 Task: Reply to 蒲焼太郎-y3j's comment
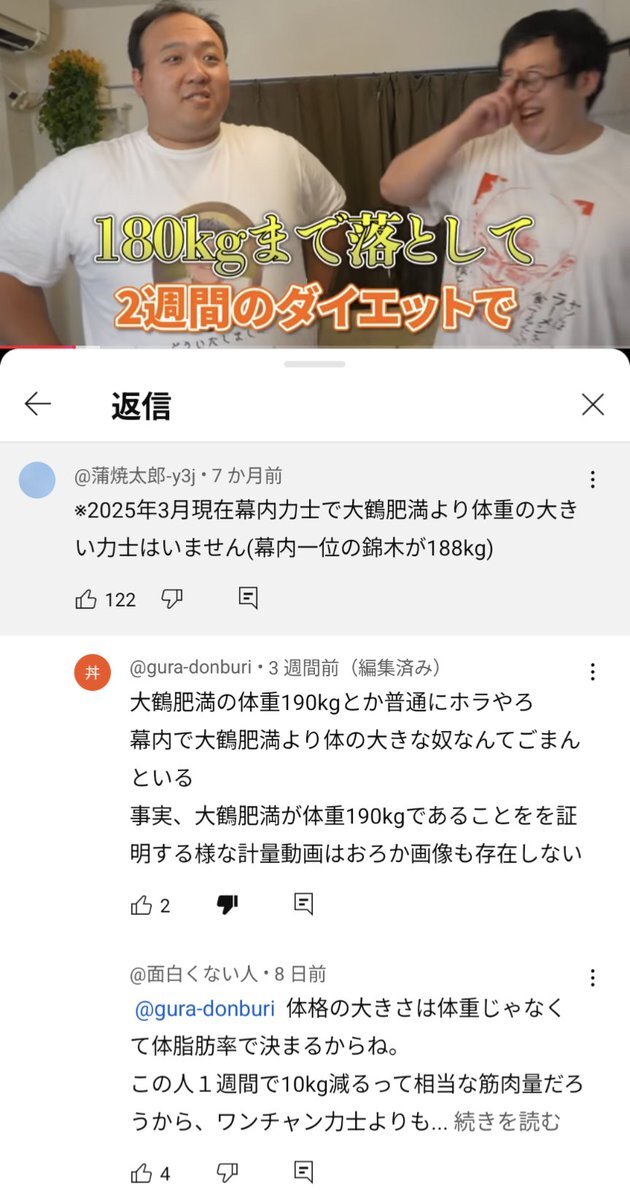click(248, 598)
